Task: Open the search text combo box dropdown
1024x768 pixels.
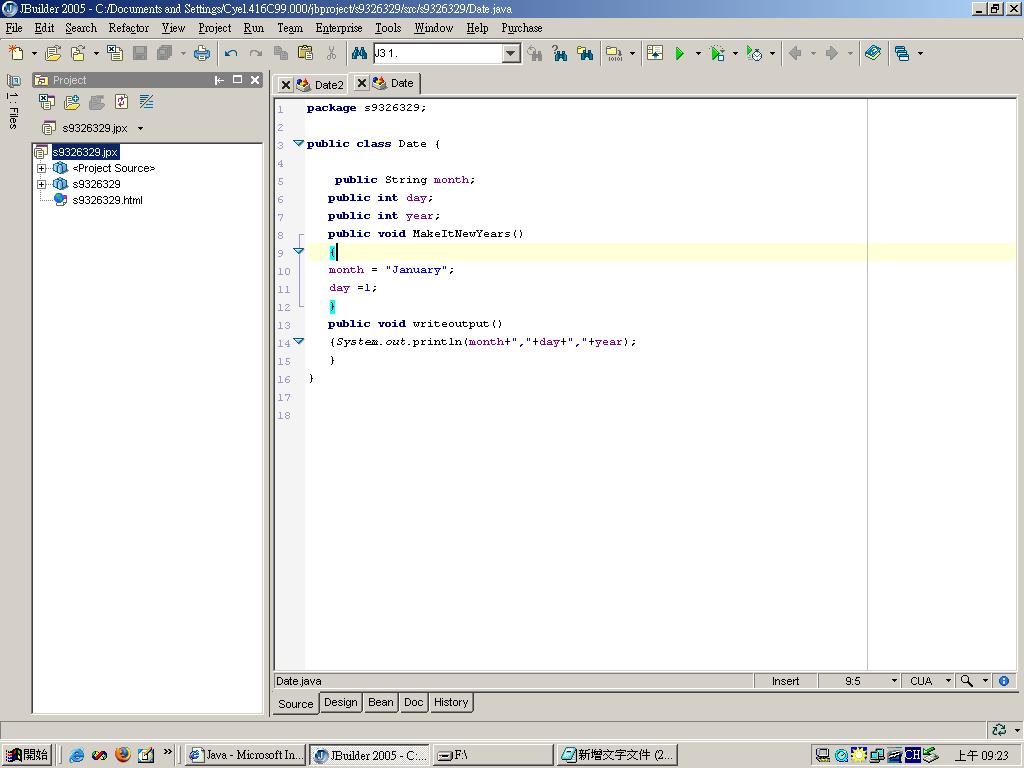Action: coord(511,54)
